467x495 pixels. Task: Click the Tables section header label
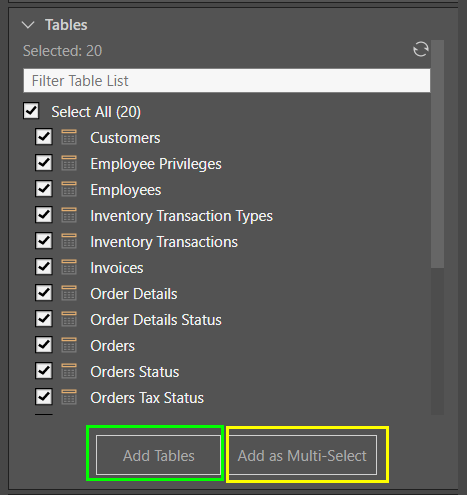coord(66,25)
